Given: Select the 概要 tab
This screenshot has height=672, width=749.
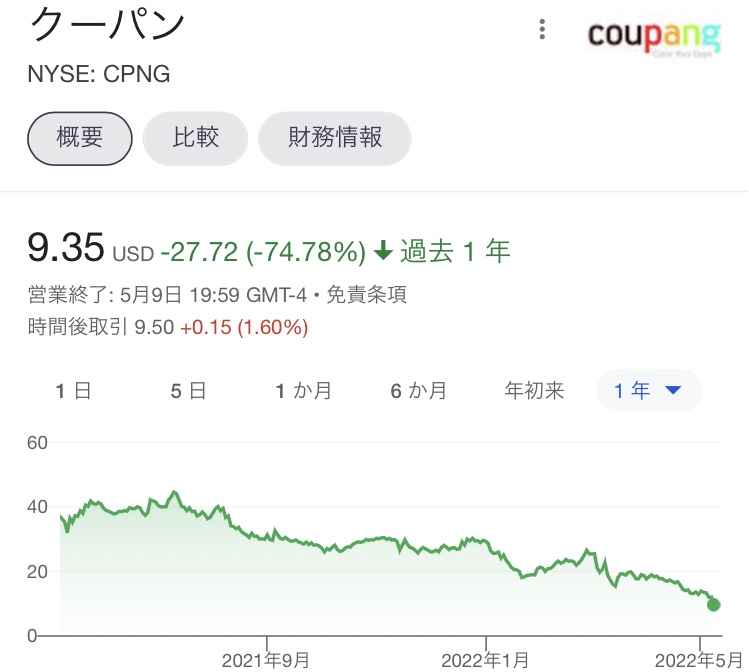Looking at the screenshot, I should (80, 138).
